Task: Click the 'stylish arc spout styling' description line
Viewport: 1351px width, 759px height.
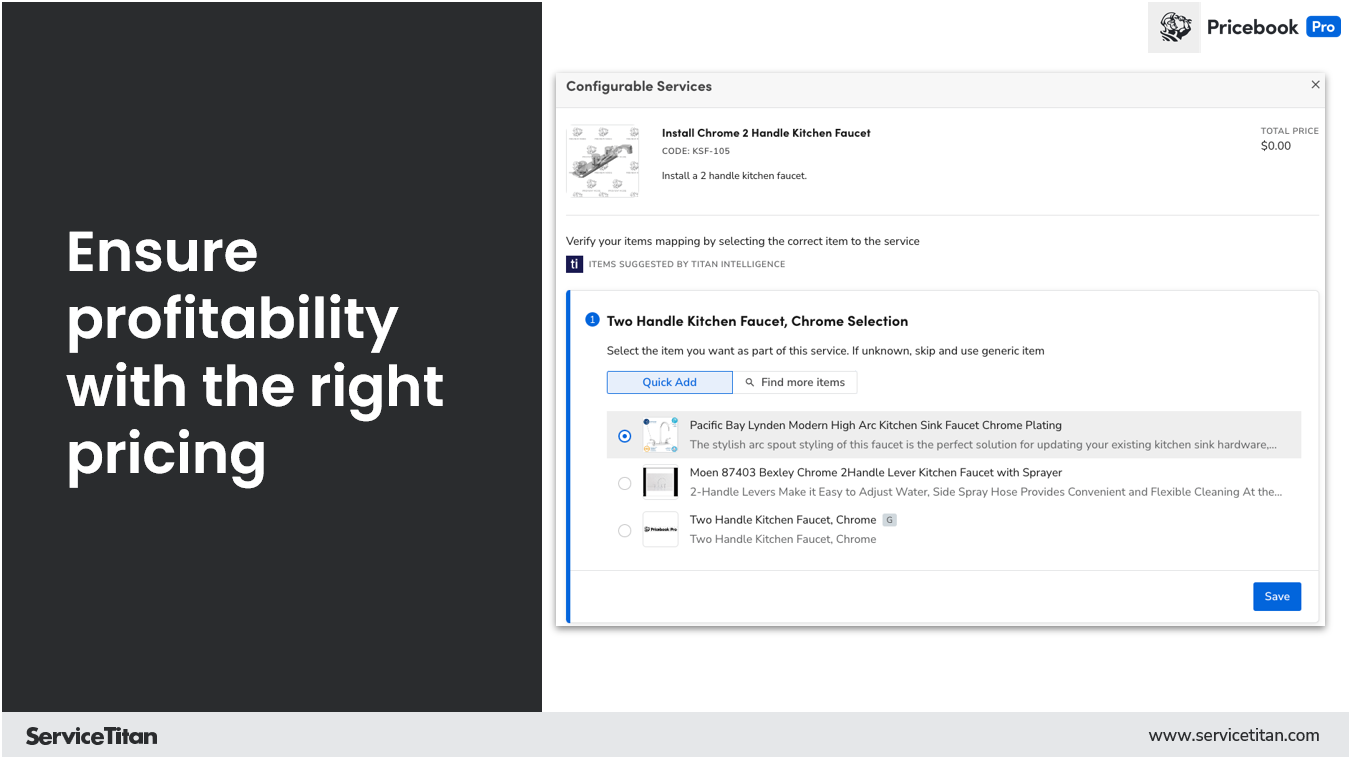Action: coord(983,445)
